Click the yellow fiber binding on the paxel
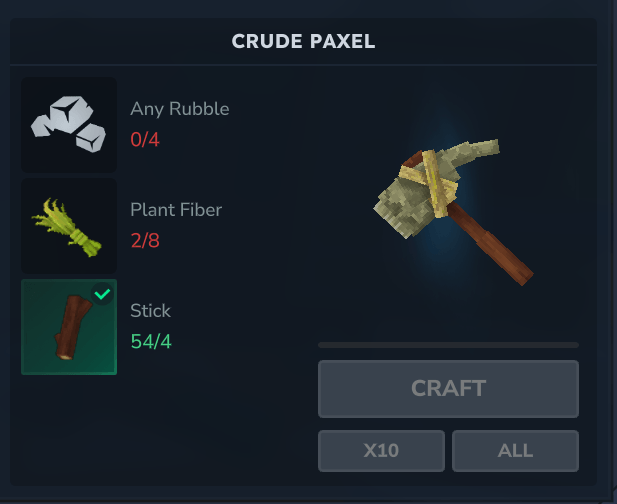Screen dimensions: 617x504 point(433,181)
